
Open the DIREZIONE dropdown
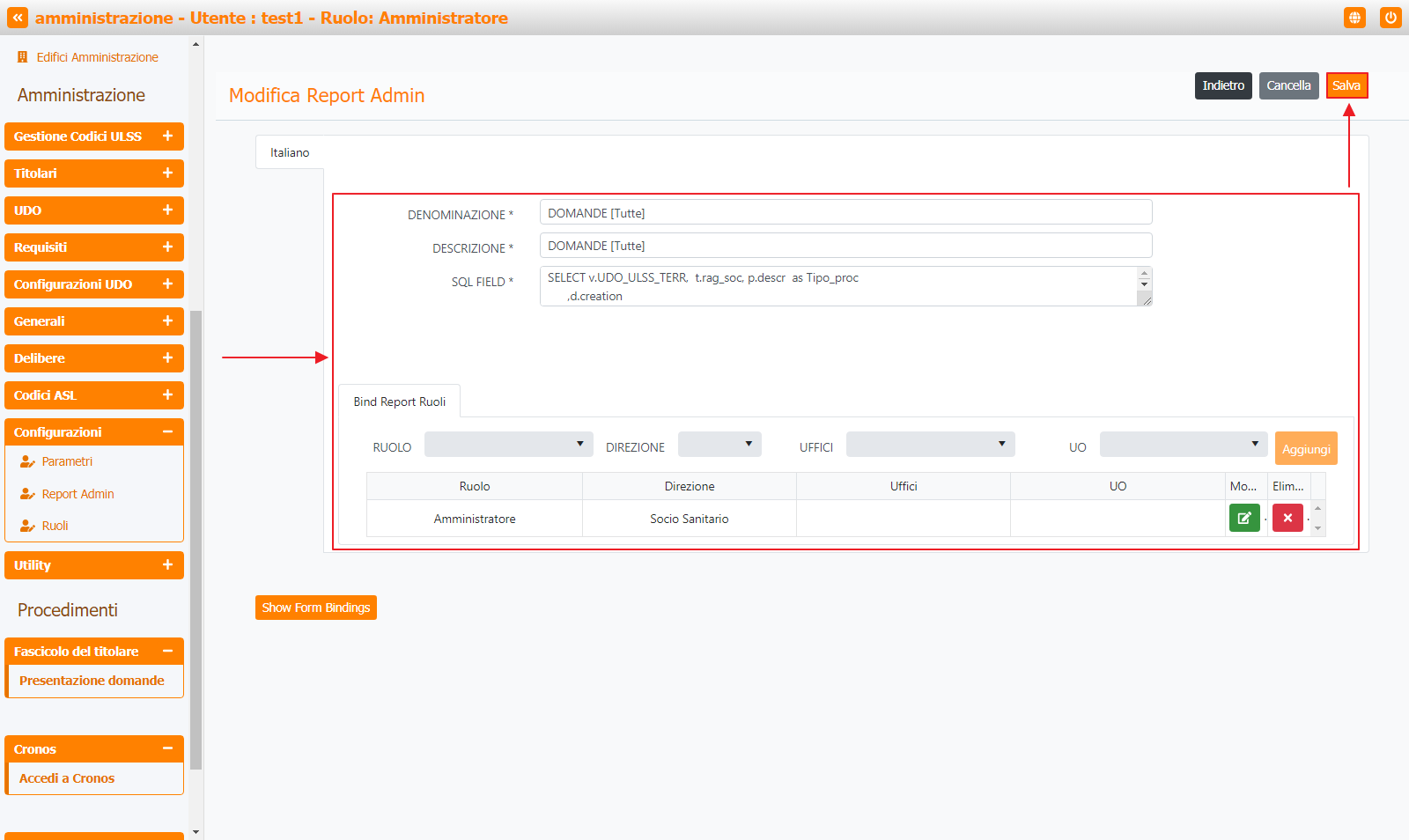click(x=719, y=445)
